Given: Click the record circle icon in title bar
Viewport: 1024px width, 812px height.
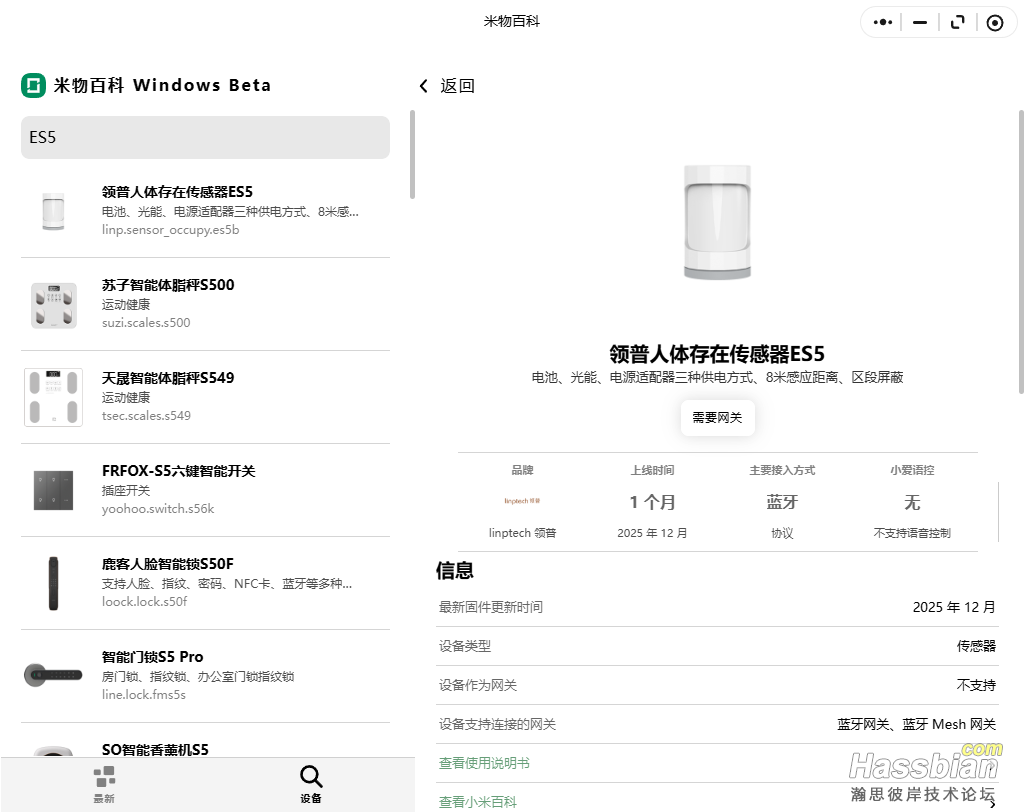Looking at the screenshot, I should pos(994,22).
